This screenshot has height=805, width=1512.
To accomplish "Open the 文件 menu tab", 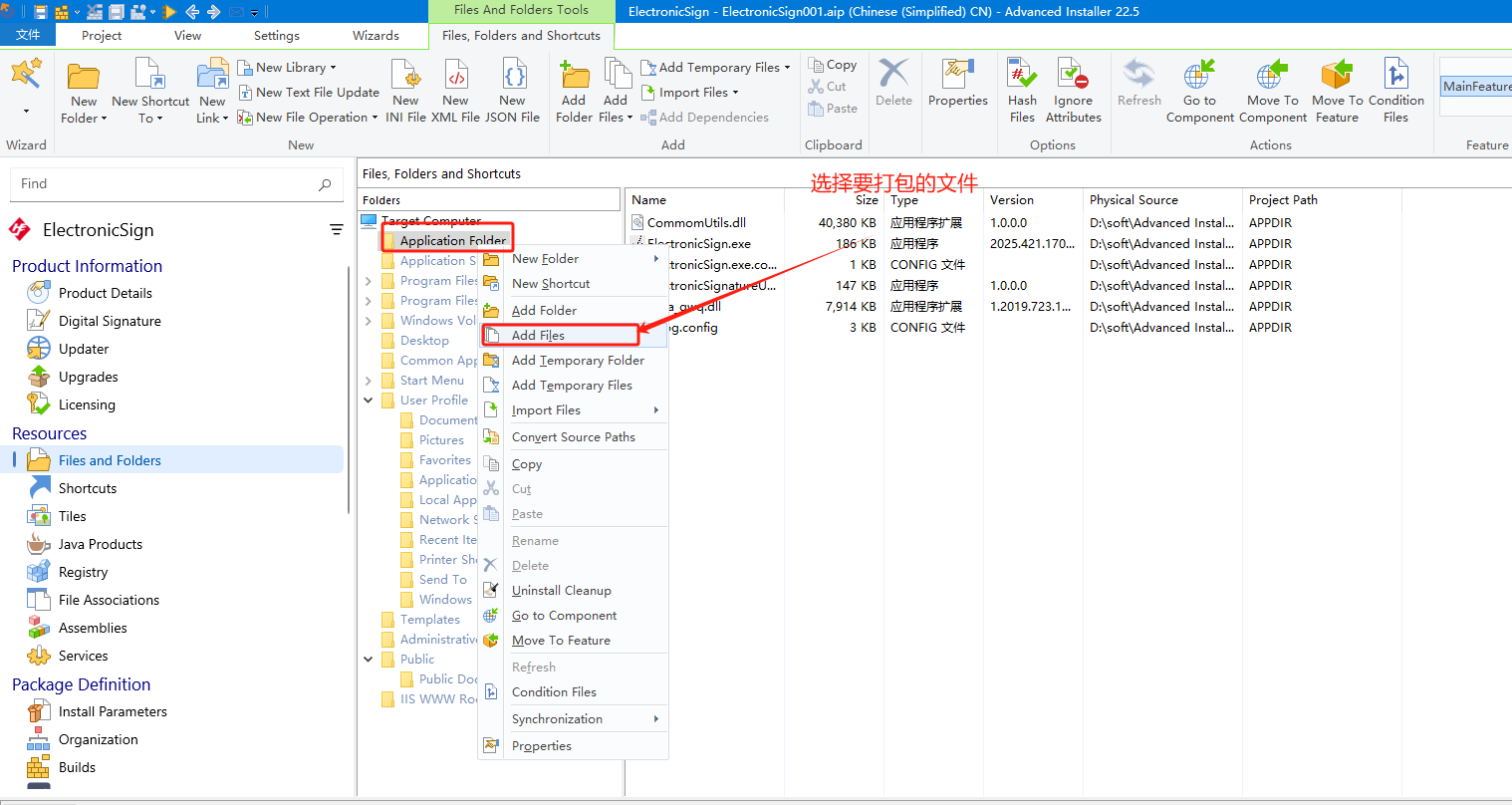I will tap(28, 35).
